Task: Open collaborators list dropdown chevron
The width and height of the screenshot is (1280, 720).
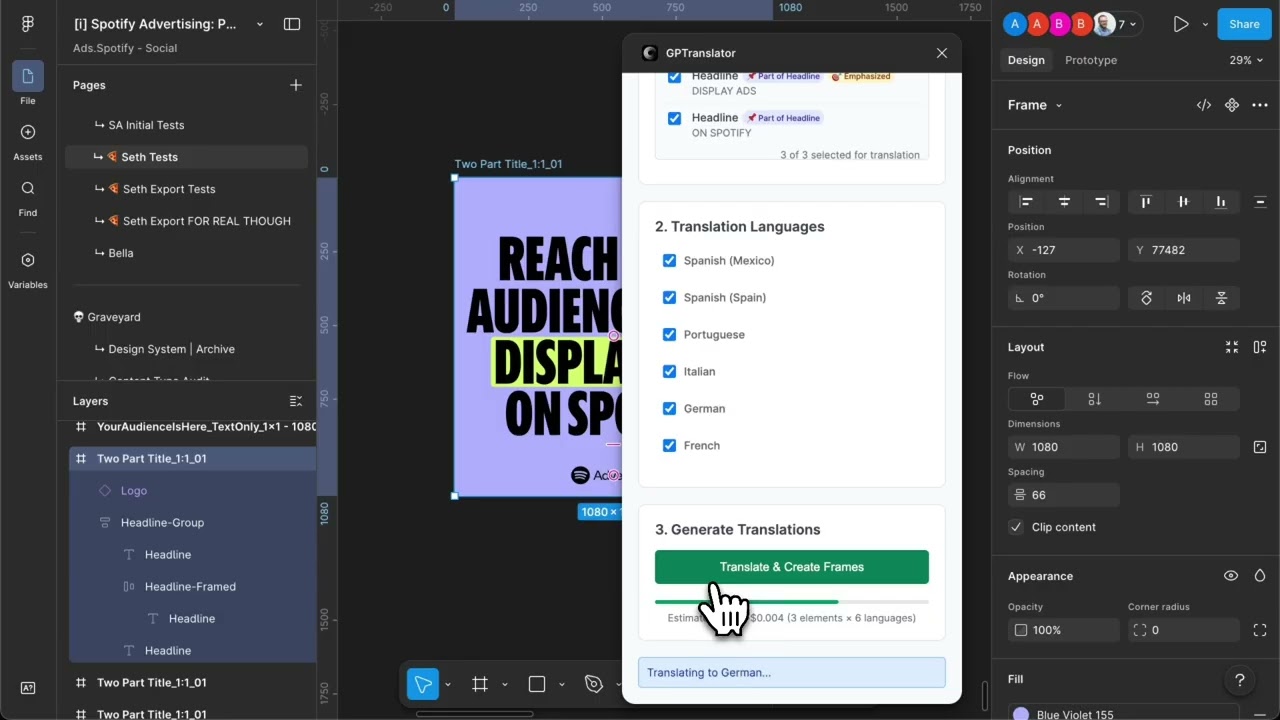Action: [1134, 24]
